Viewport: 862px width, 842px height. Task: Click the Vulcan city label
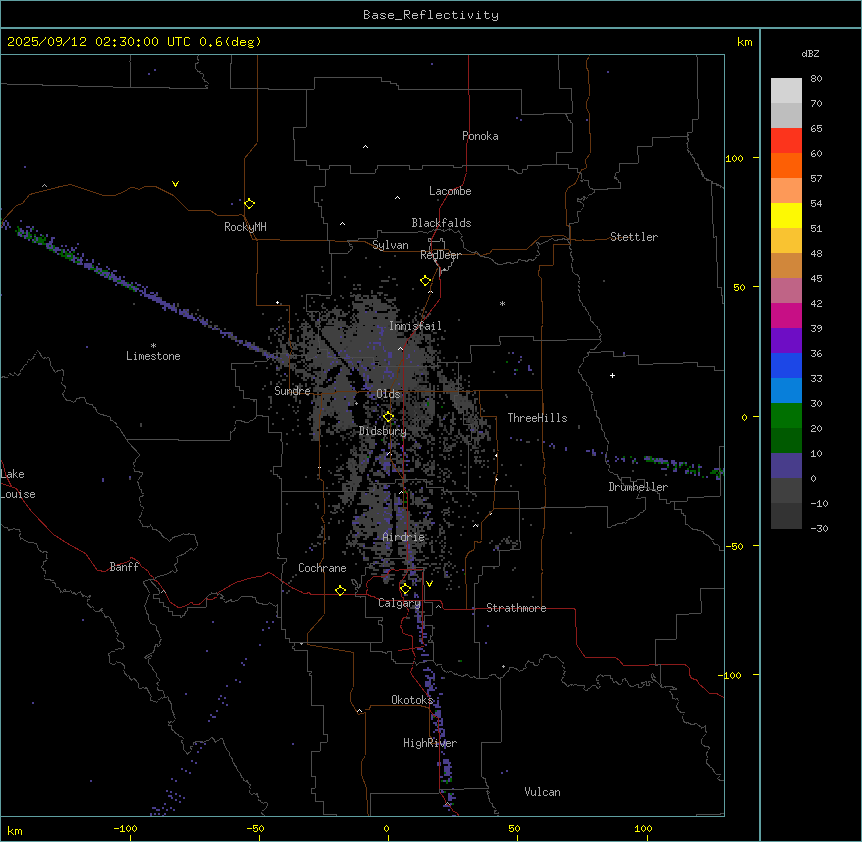(x=543, y=792)
